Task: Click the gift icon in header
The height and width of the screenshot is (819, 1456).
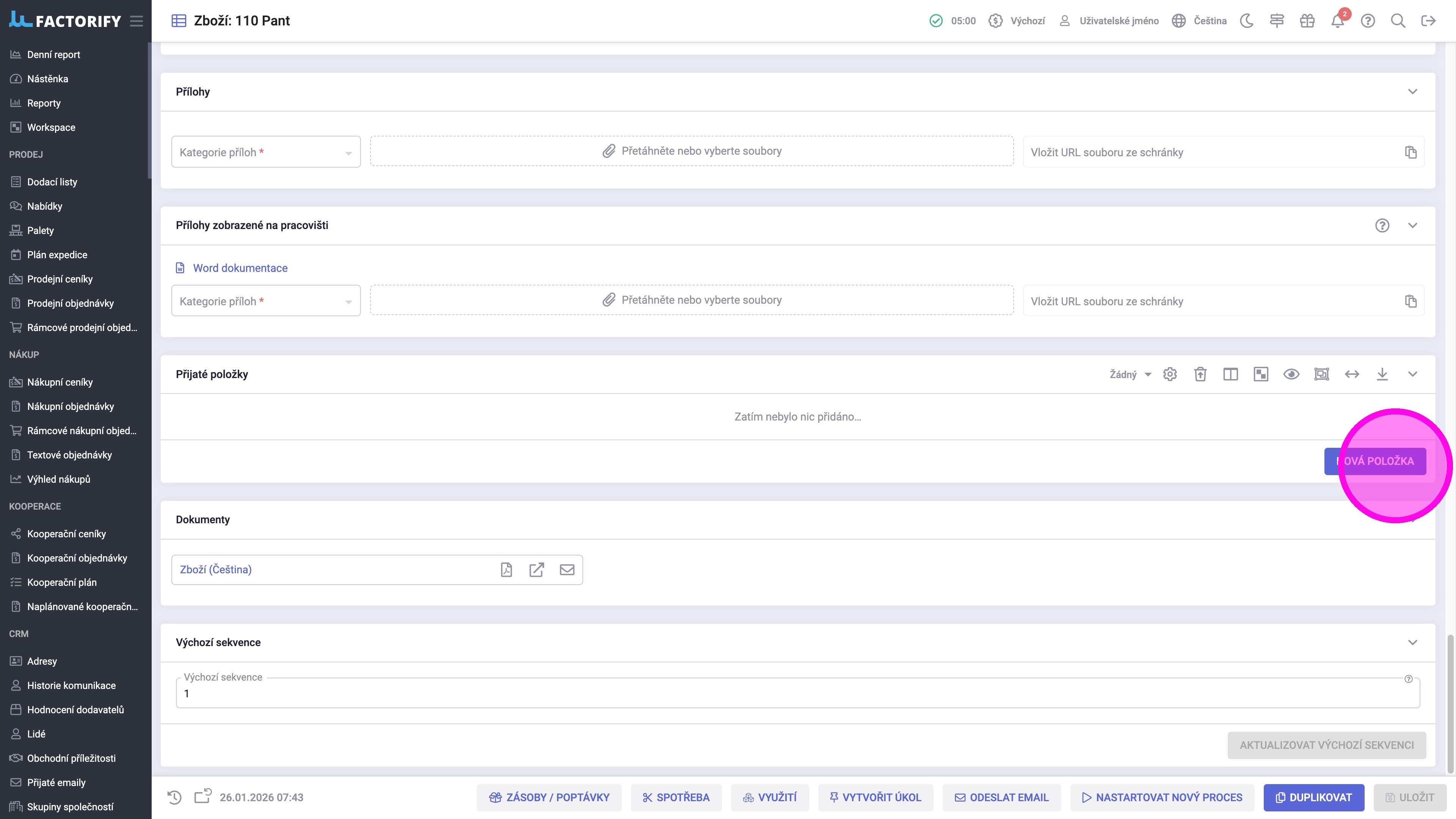Action: (1307, 21)
